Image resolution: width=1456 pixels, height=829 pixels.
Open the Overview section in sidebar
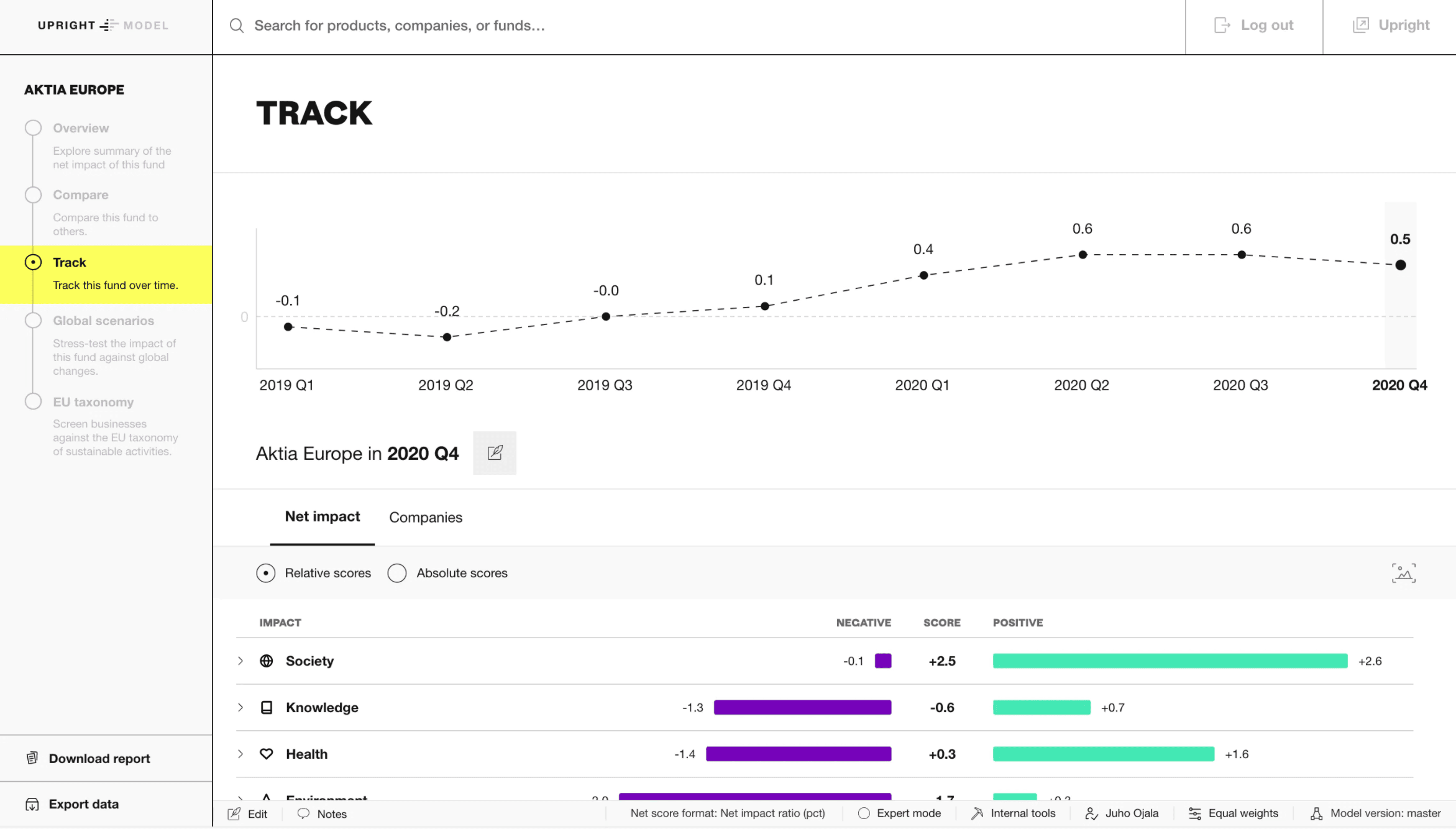(81, 128)
